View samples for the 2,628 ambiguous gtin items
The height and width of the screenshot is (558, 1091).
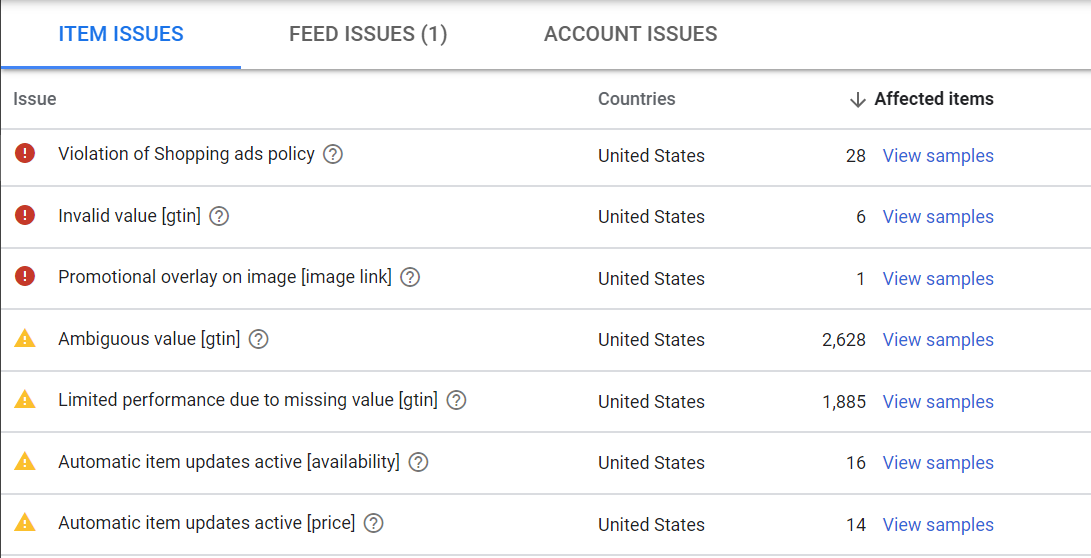pyautogui.click(x=938, y=340)
